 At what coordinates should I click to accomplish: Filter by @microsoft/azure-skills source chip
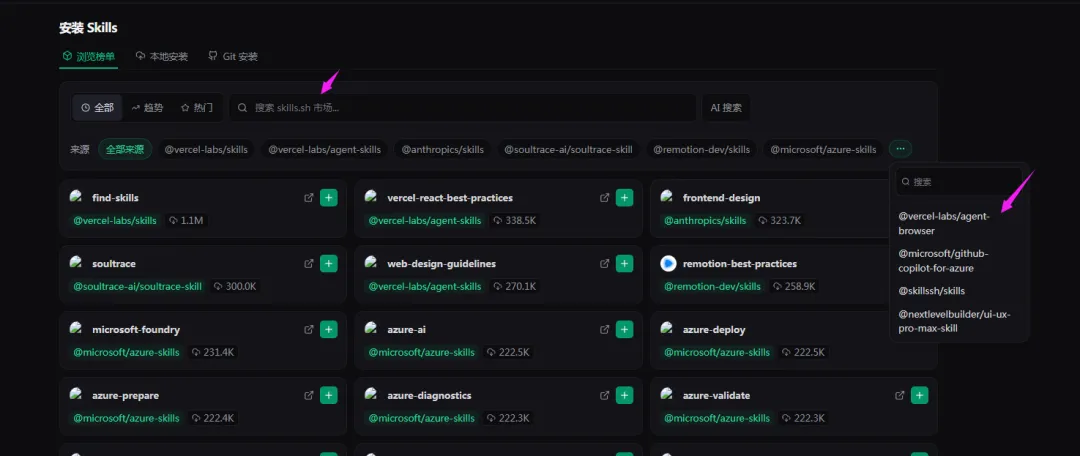coord(823,149)
